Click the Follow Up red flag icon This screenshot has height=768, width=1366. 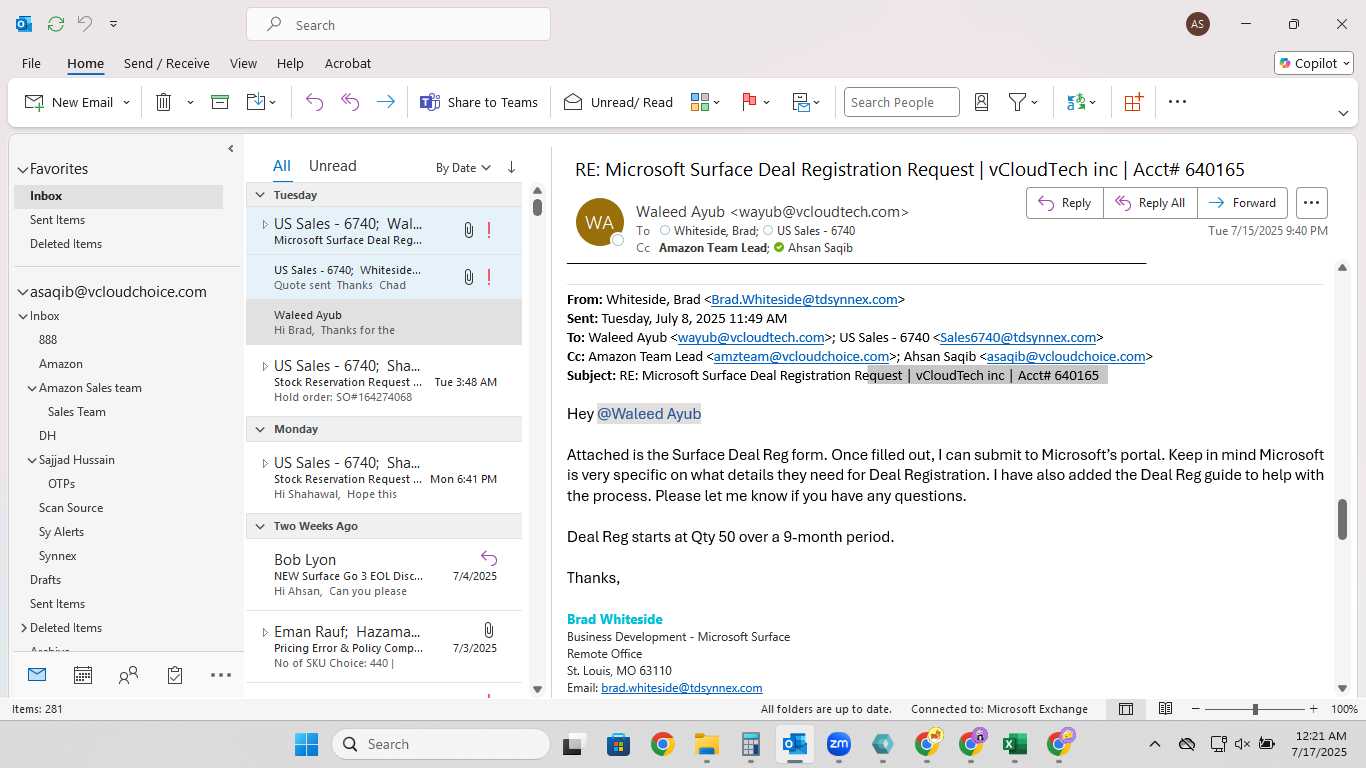click(x=749, y=102)
